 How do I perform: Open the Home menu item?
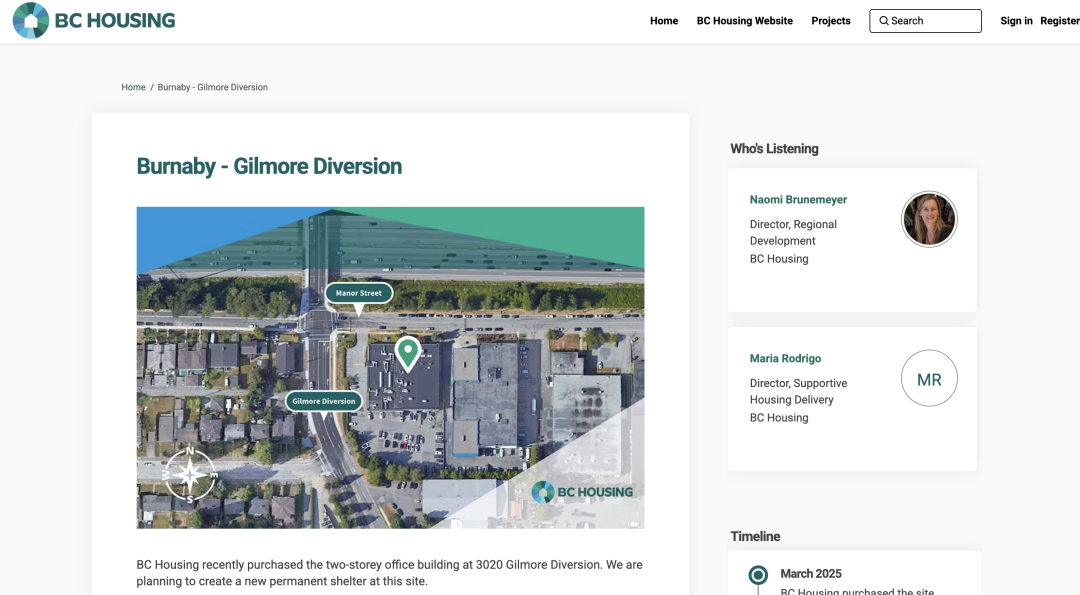tap(664, 21)
